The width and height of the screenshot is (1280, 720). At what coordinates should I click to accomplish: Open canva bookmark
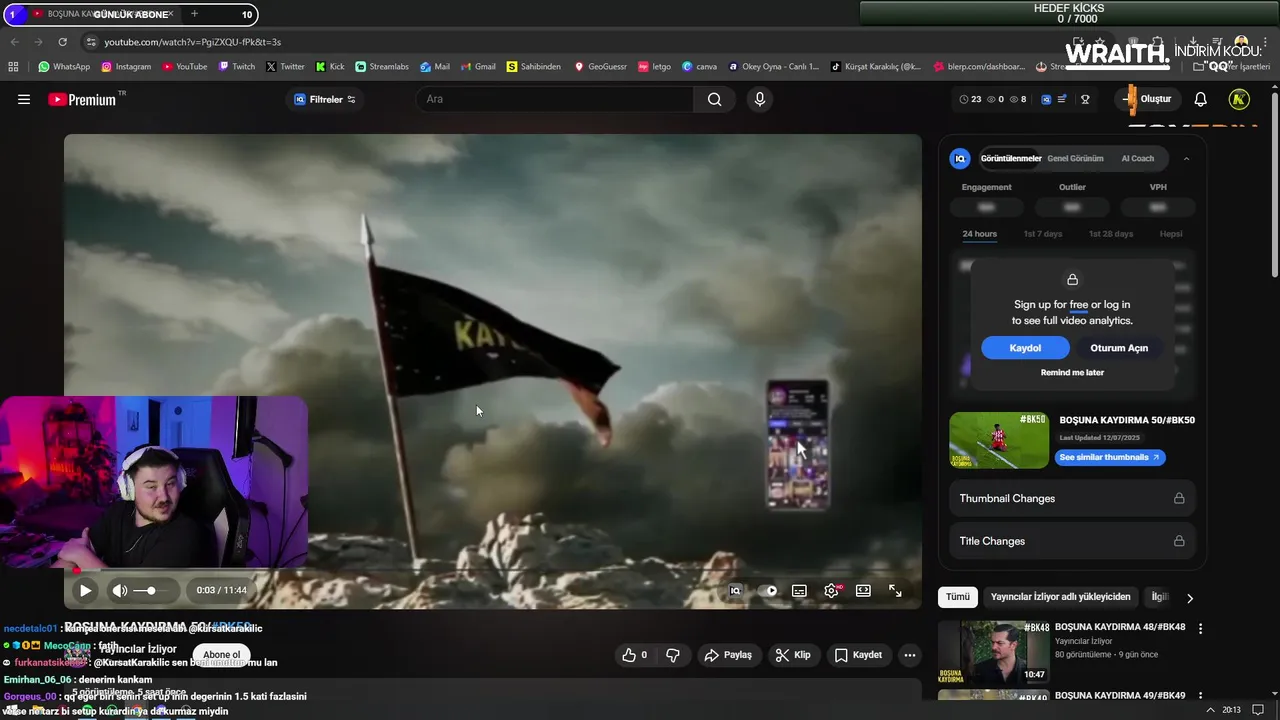pos(699,67)
